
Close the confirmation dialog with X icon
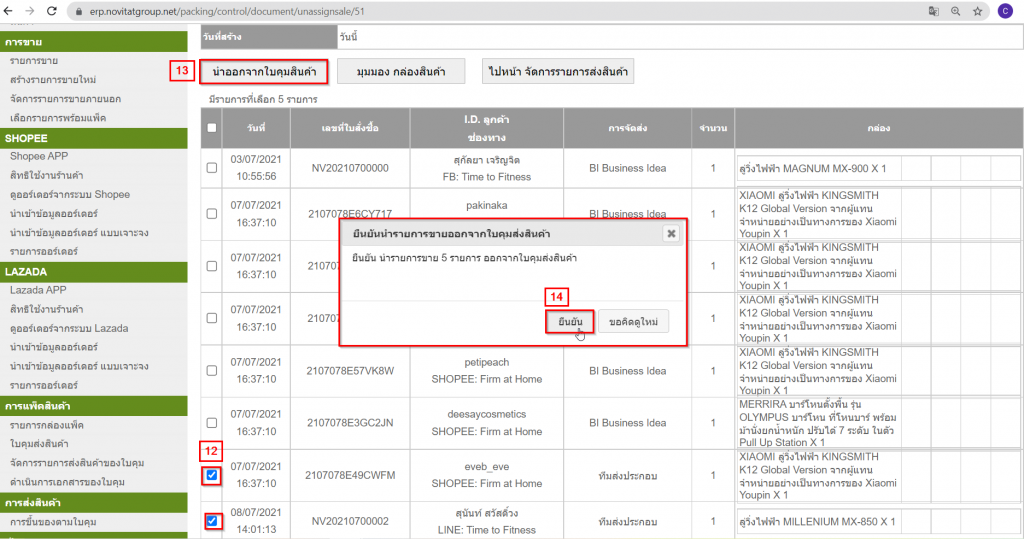(x=671, y=233)
